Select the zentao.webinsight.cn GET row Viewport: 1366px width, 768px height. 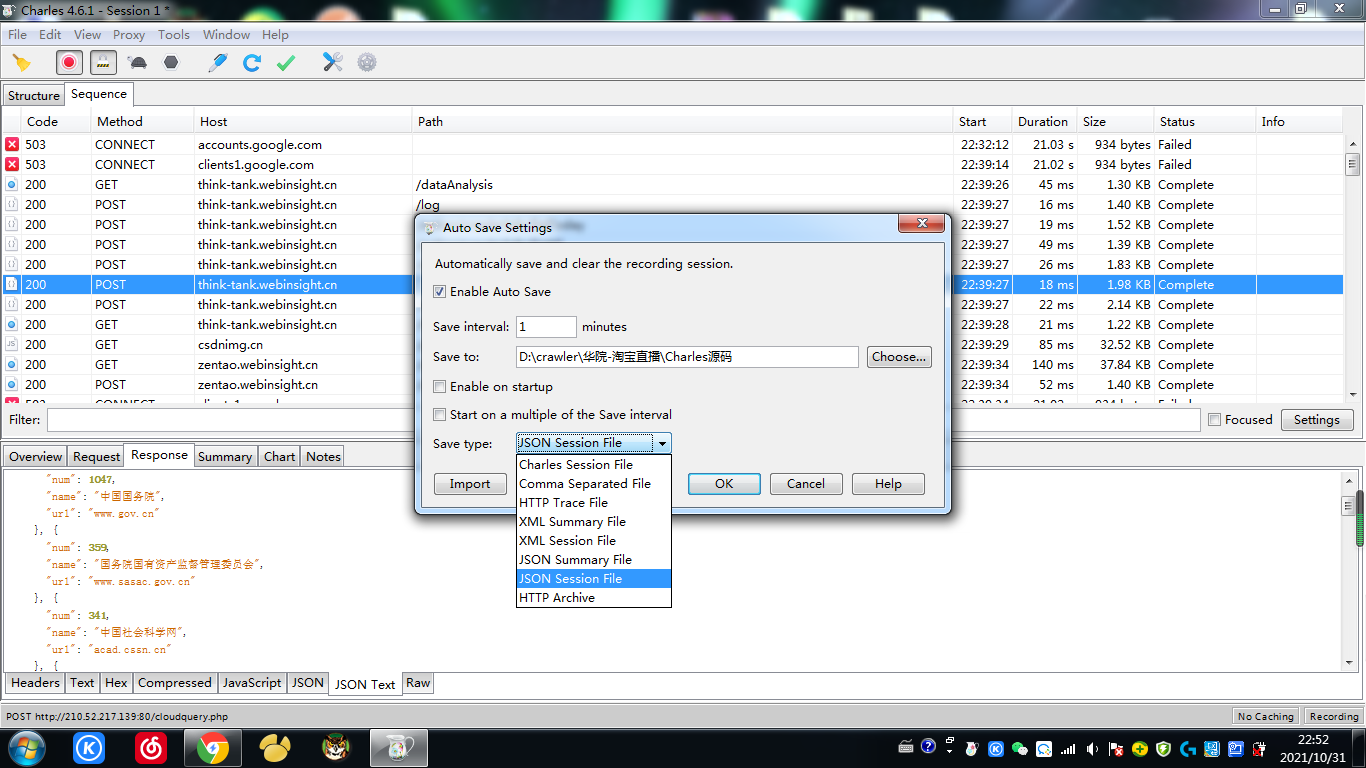673,365
